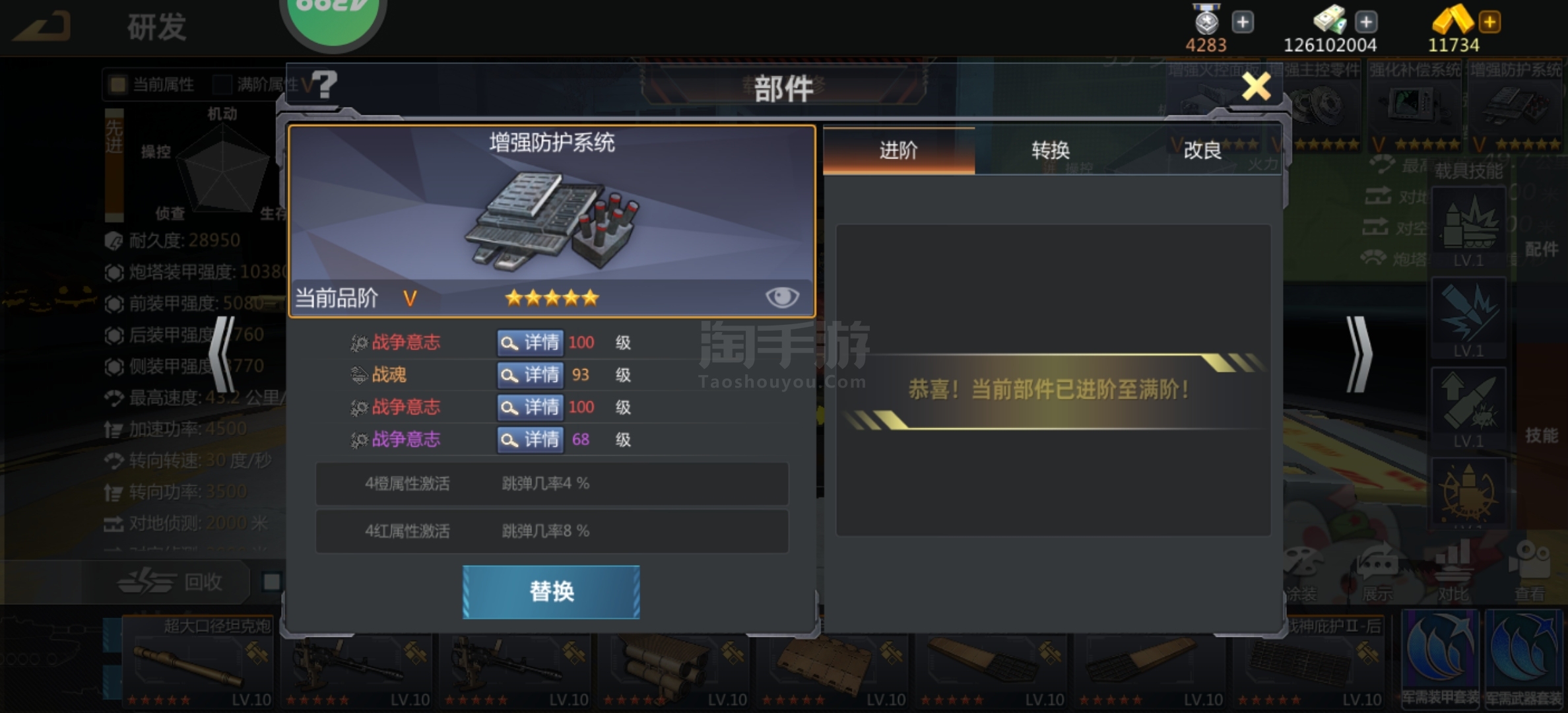This screenshot has height=713, width=1568.
Task: Open 详情 for purple 战争意志 level 68
Action: click(530, 440)
